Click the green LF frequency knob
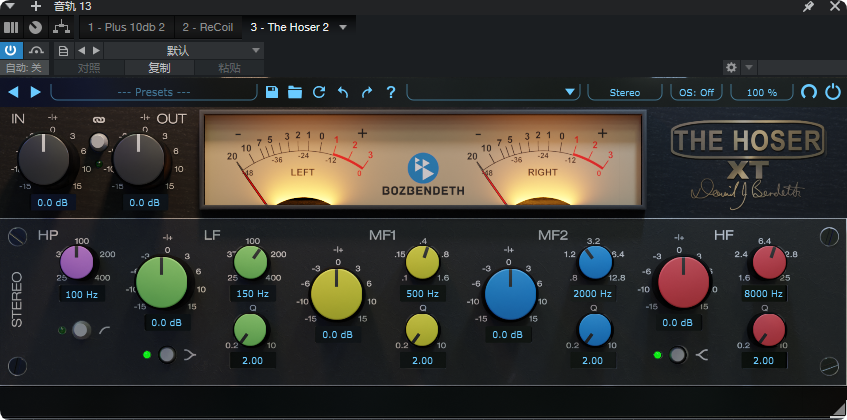 pos(251,262)
